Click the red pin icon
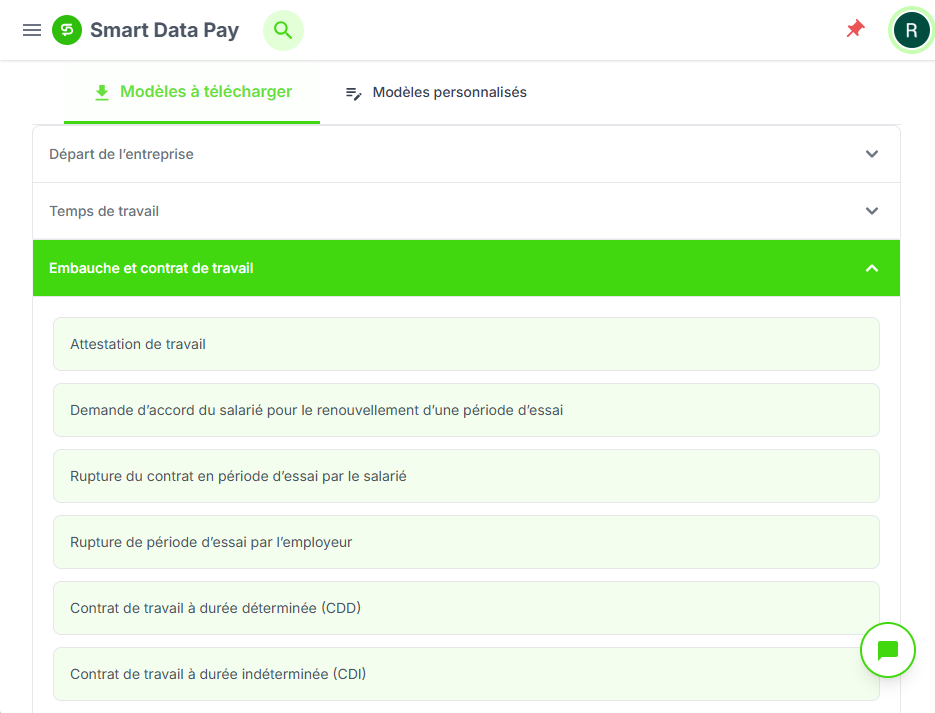 pyautogui.click(x=855, y=29)
